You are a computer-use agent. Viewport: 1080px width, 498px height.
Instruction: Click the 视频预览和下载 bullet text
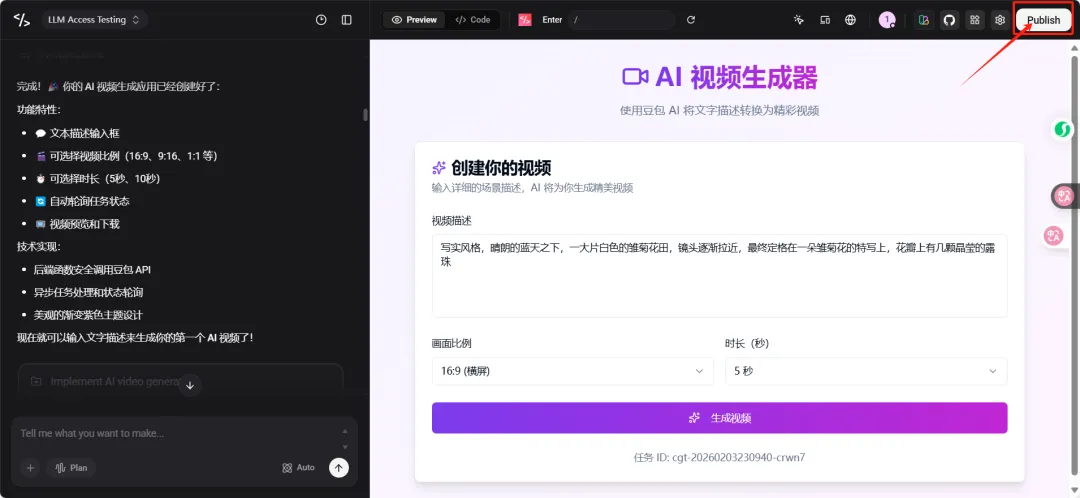85,224
